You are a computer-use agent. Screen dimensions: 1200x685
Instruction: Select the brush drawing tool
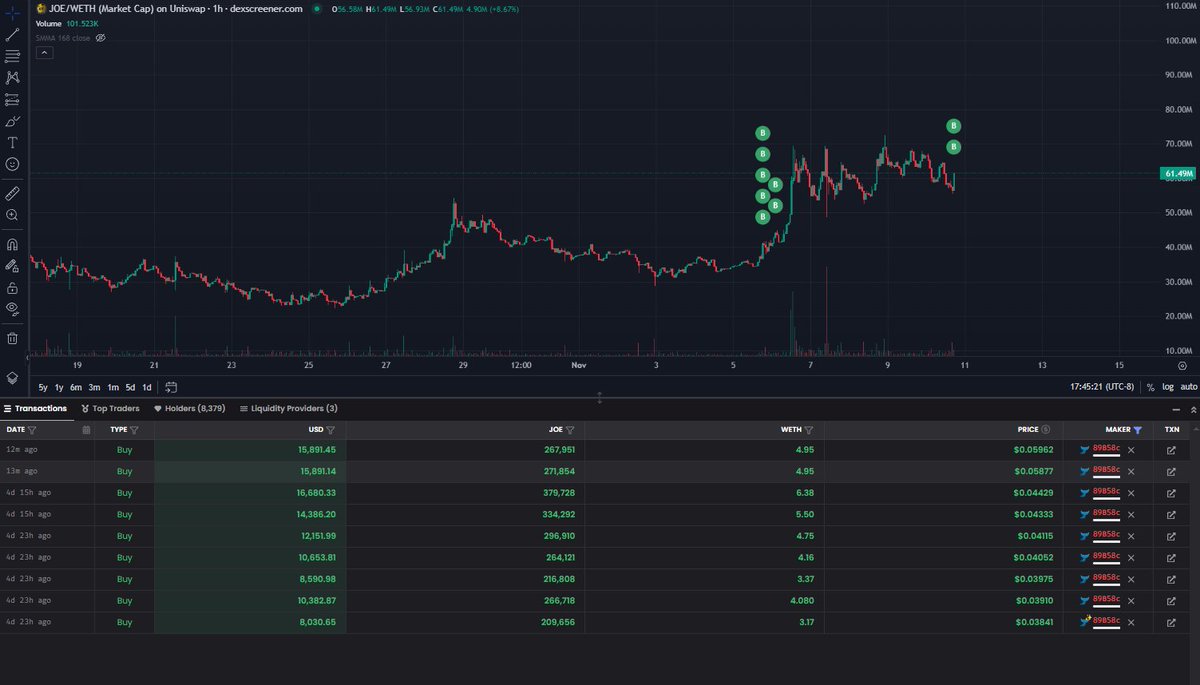12,121
